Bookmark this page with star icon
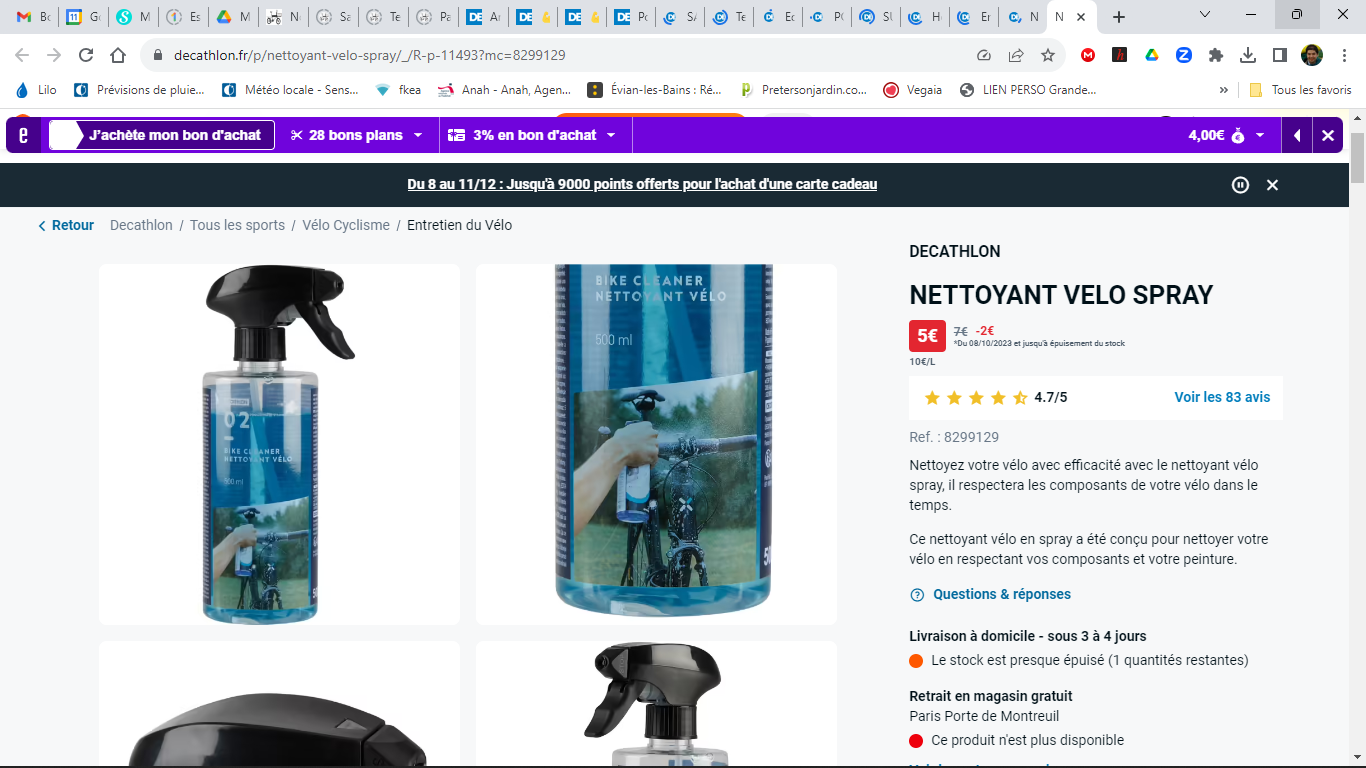 1047,55
